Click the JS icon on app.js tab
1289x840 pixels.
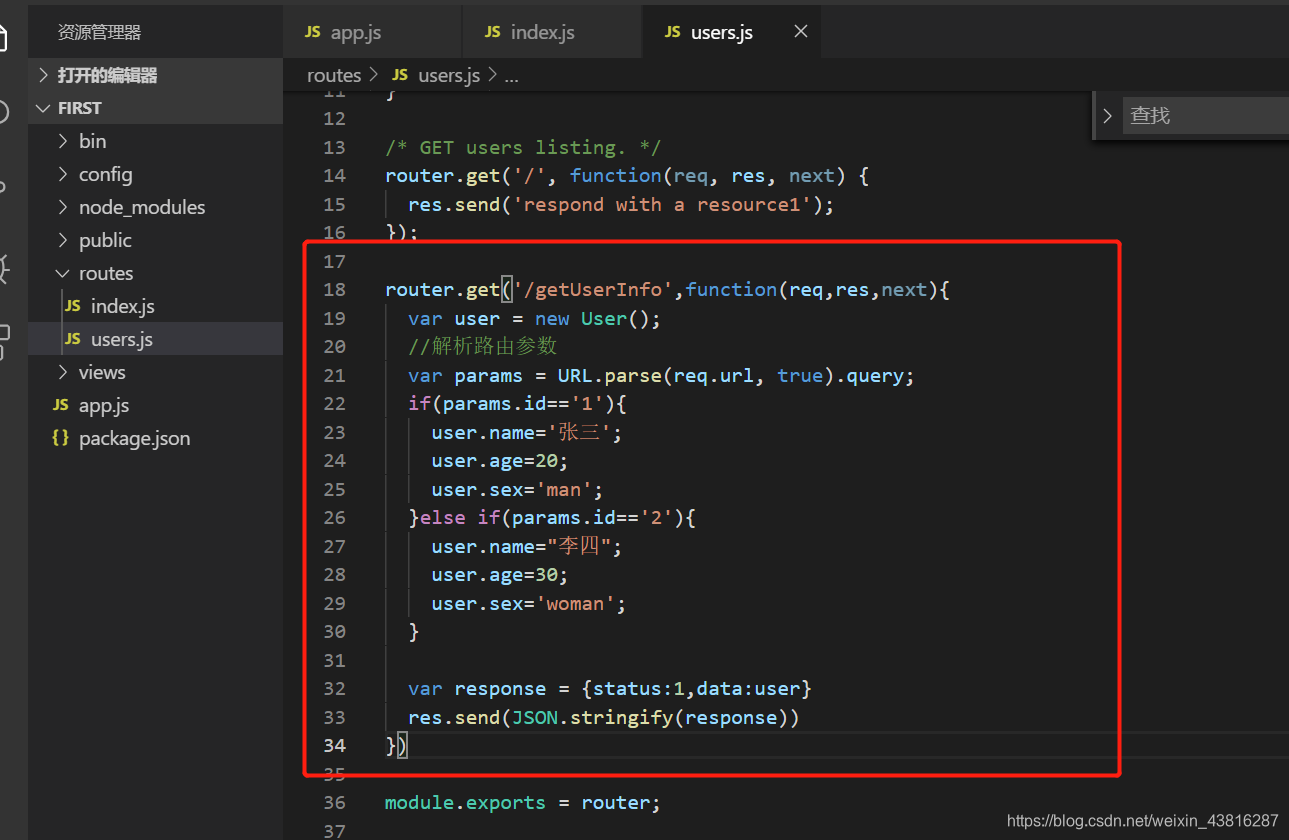[x=313, y=32]
